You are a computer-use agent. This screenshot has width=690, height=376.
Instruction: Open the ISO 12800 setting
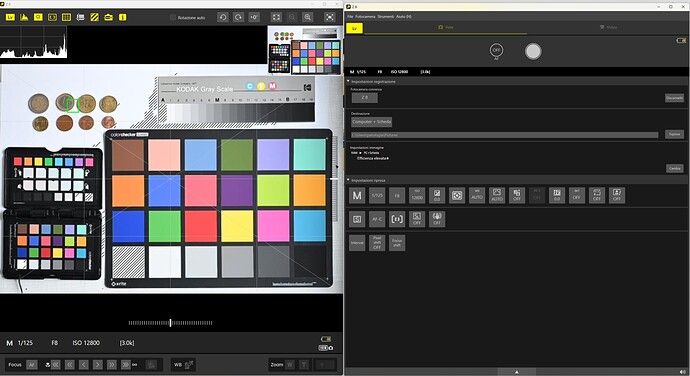(417, 195)
